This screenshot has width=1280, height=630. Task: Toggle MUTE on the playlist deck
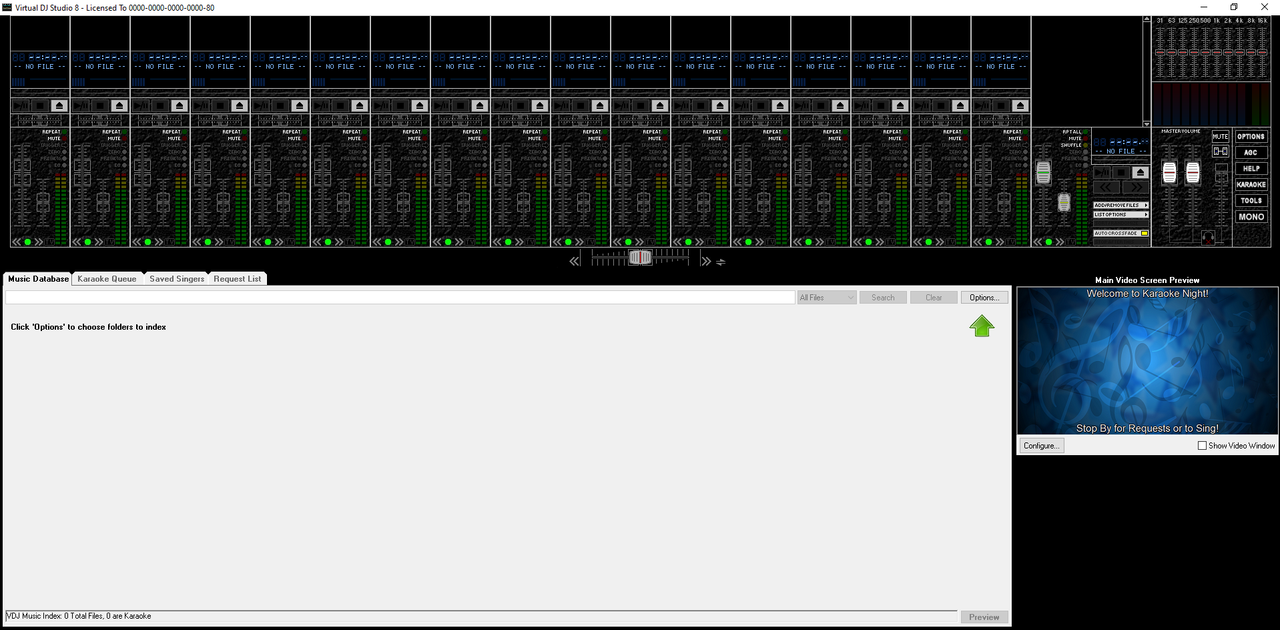(1079, 139)
